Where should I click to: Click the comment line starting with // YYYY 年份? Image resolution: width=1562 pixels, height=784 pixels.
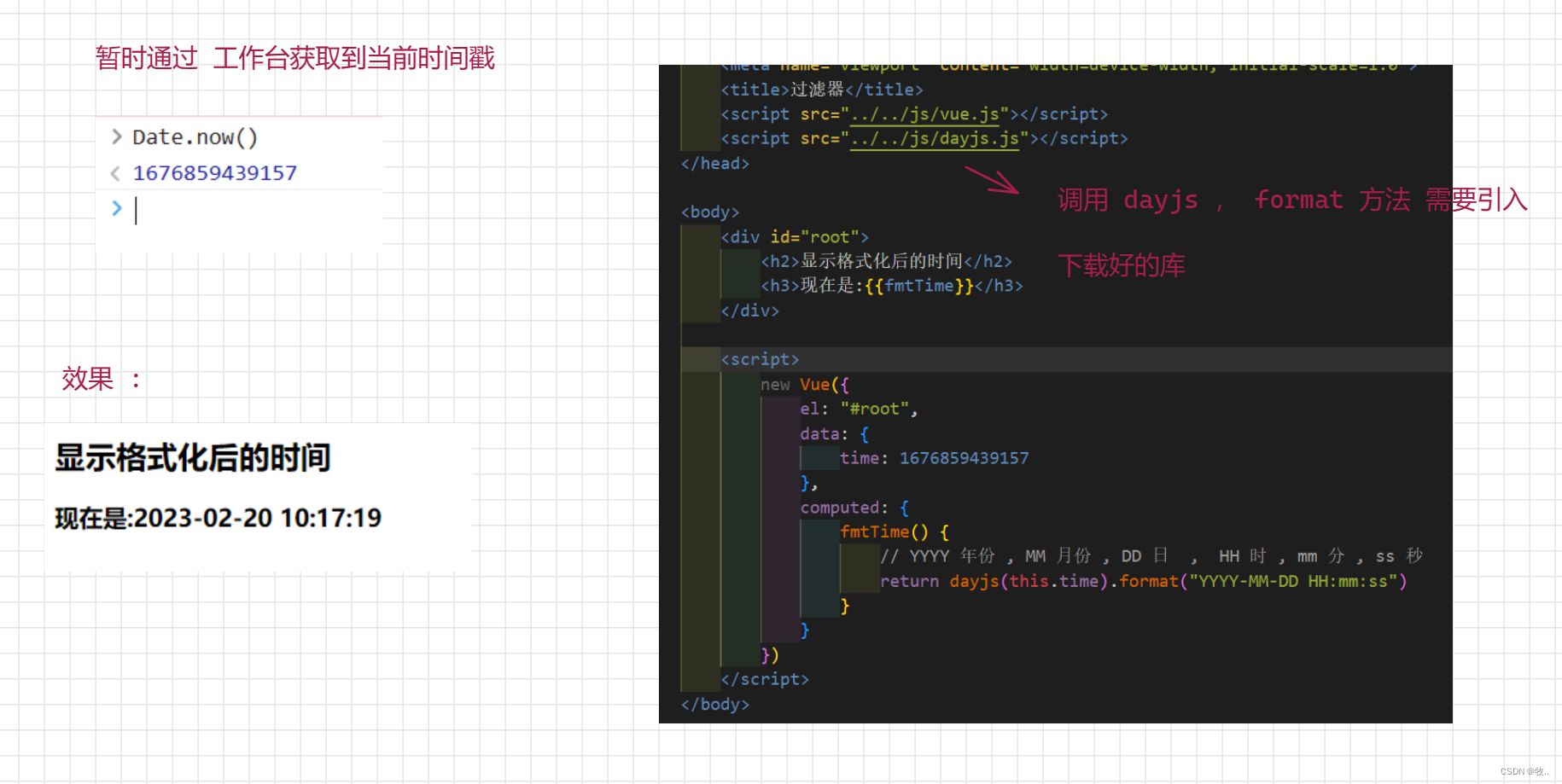(x=1151, y=556)
